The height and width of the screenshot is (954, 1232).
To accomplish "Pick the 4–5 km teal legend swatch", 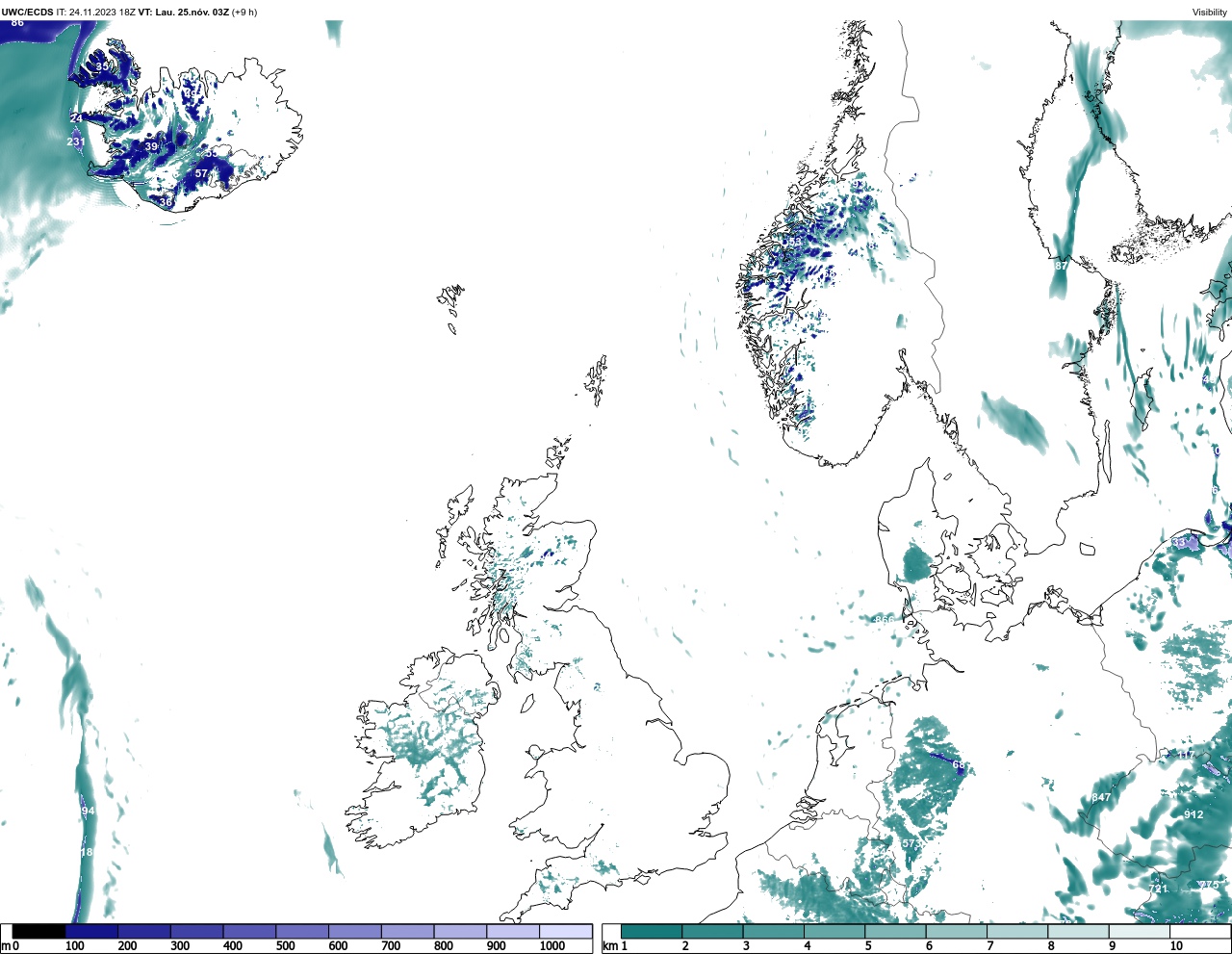I will (834, 931).
